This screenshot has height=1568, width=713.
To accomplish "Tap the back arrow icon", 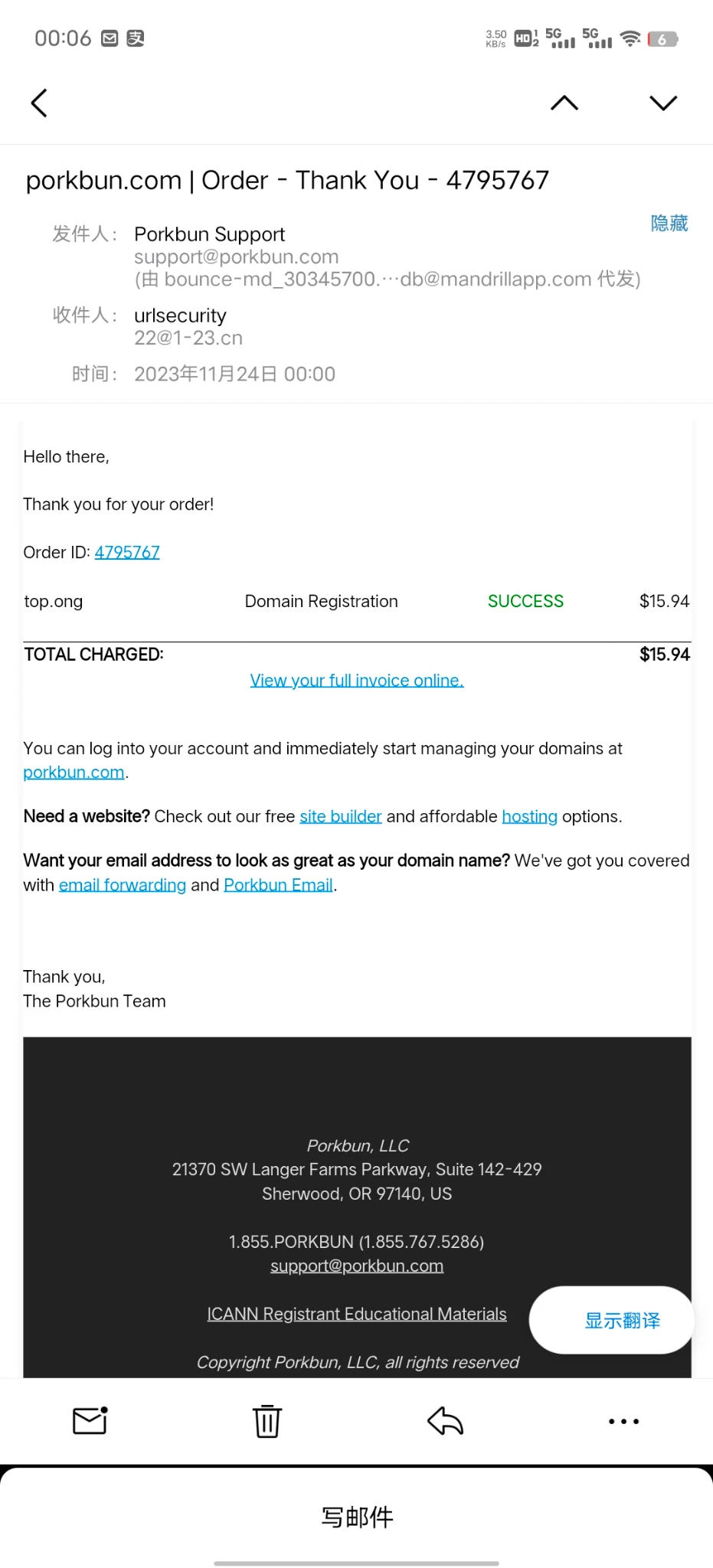I will [39, 103].
